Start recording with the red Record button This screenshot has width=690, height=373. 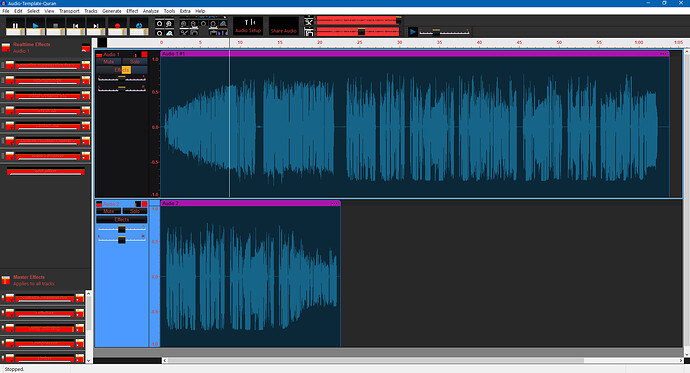coord(117,26)
